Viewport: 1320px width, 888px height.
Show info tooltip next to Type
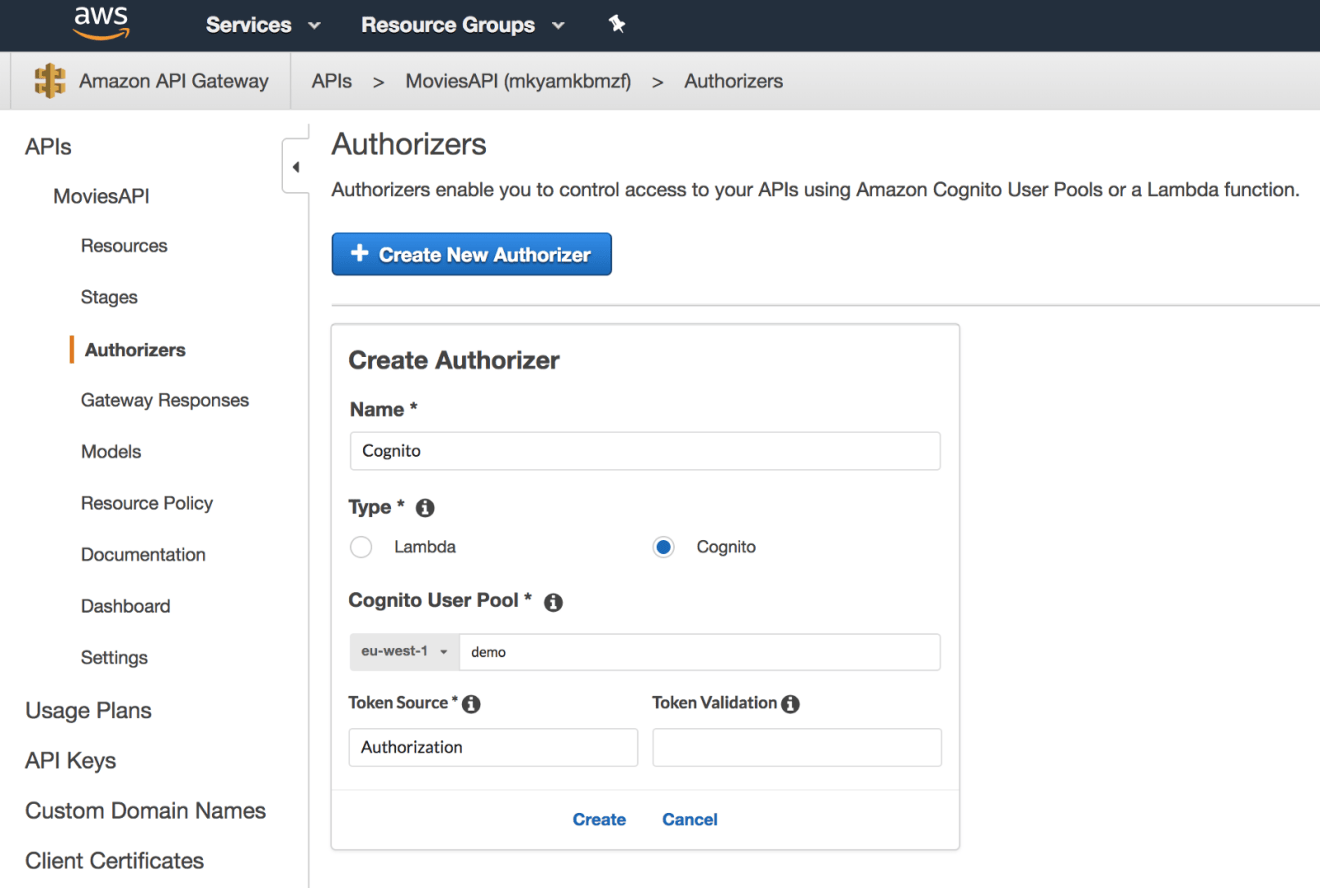coord(424,508)
